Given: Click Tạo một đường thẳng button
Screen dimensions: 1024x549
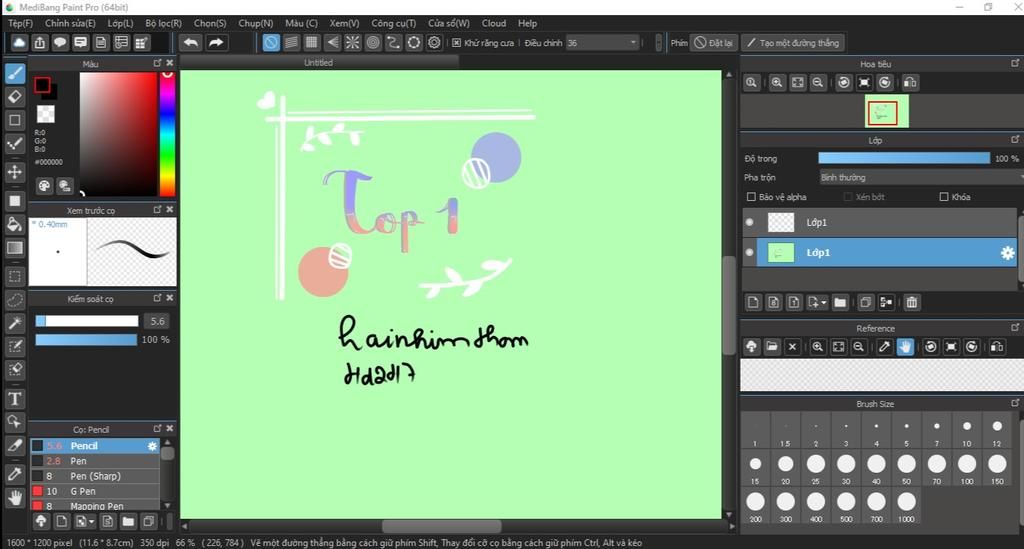Looking at the screenshot, I should coord(793,43).
